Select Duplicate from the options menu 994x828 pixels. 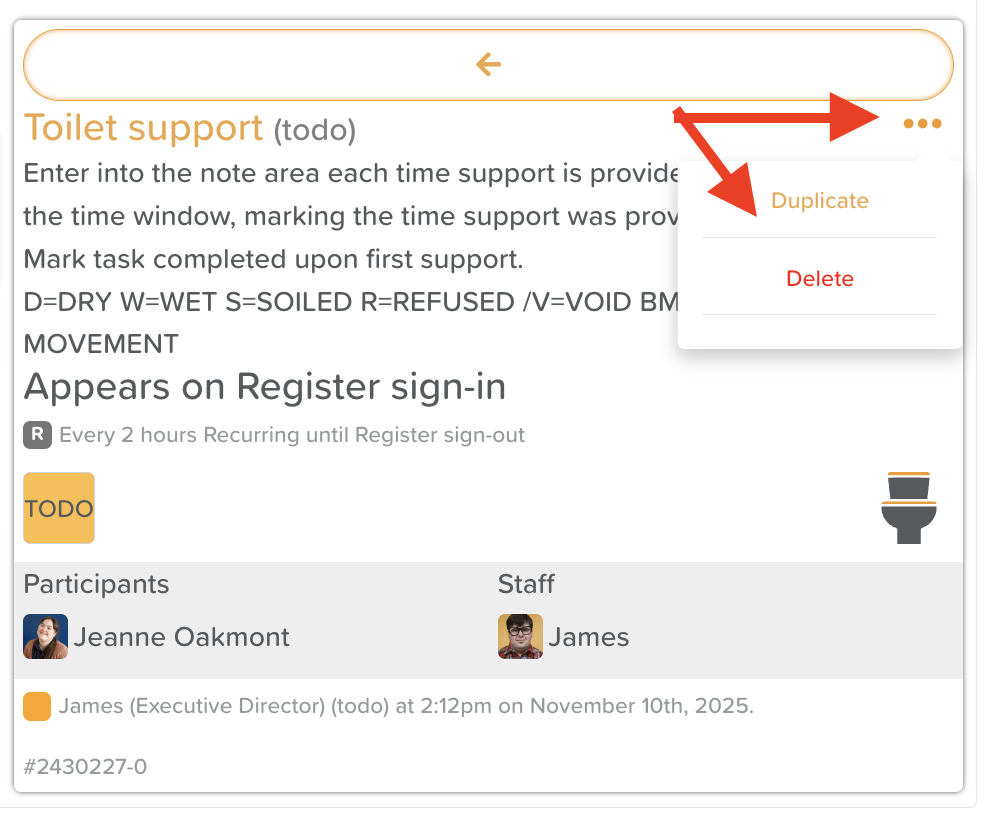(x=820, y=201)
